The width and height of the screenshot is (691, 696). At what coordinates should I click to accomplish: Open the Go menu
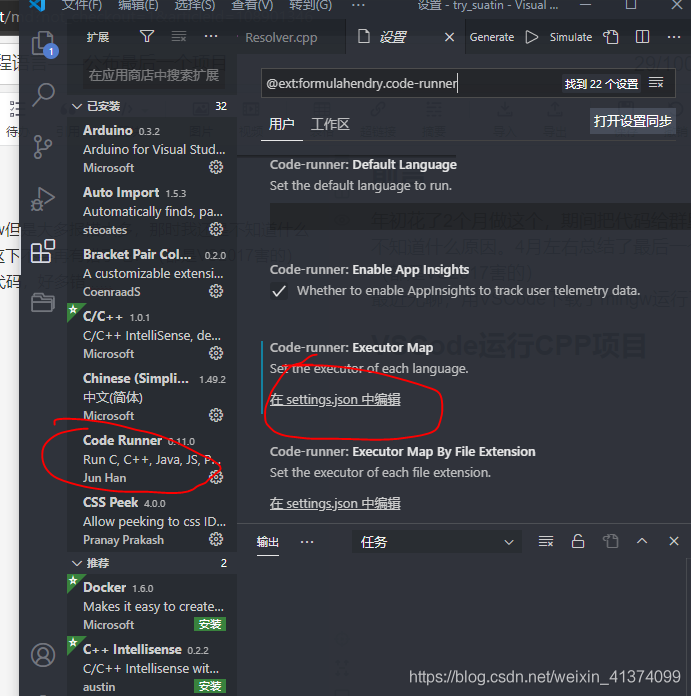coord(310,5)
